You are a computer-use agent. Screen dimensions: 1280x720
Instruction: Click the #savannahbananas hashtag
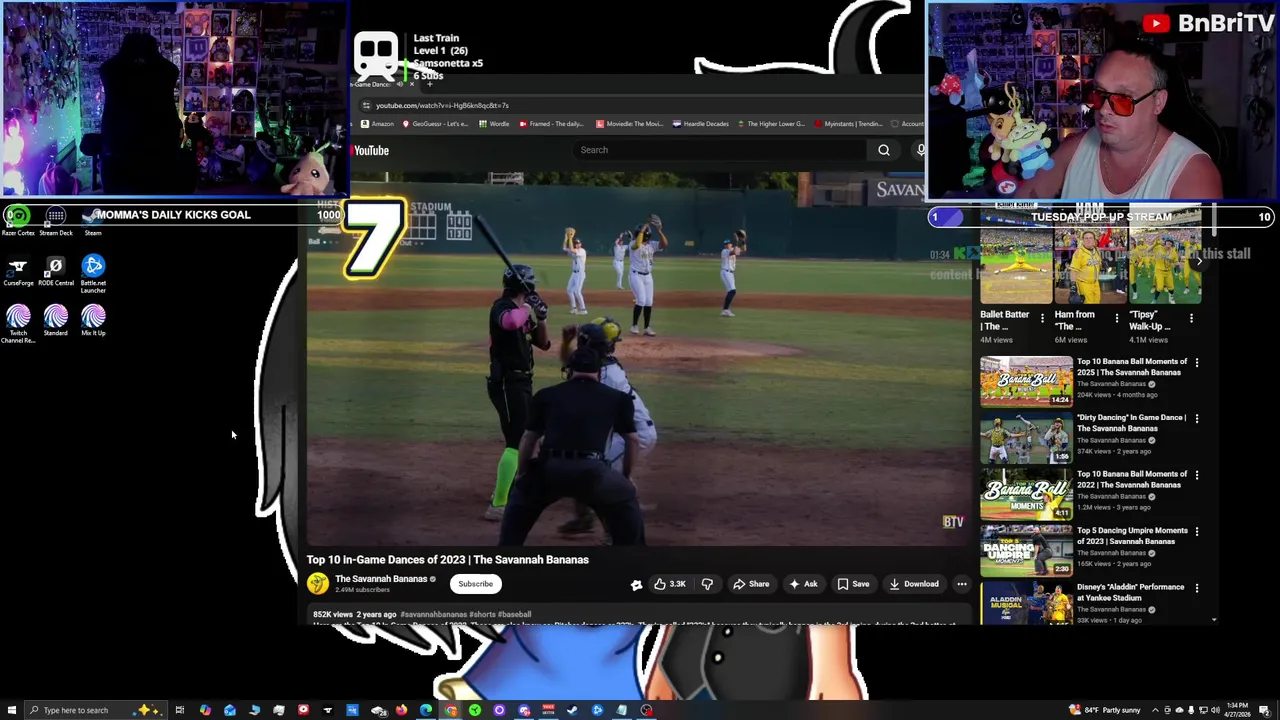point(433,614)
